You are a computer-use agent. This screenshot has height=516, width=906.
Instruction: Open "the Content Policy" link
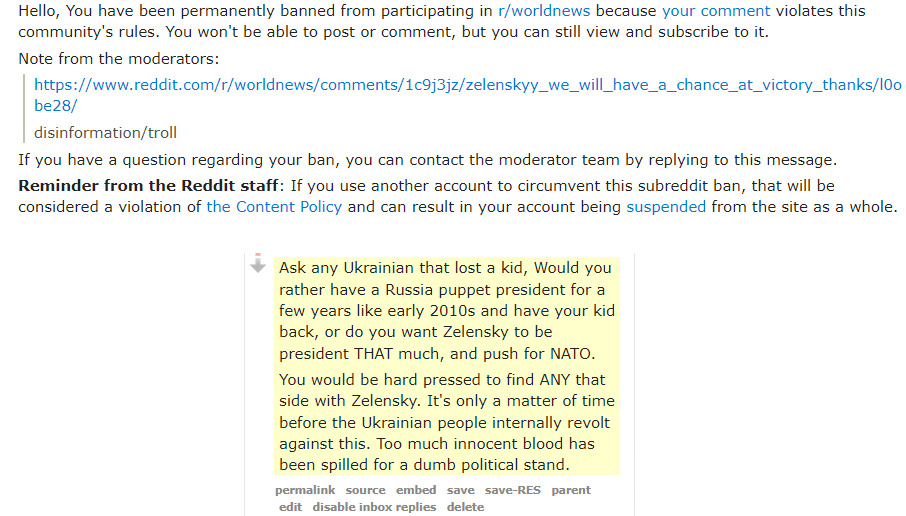(274, 207)
